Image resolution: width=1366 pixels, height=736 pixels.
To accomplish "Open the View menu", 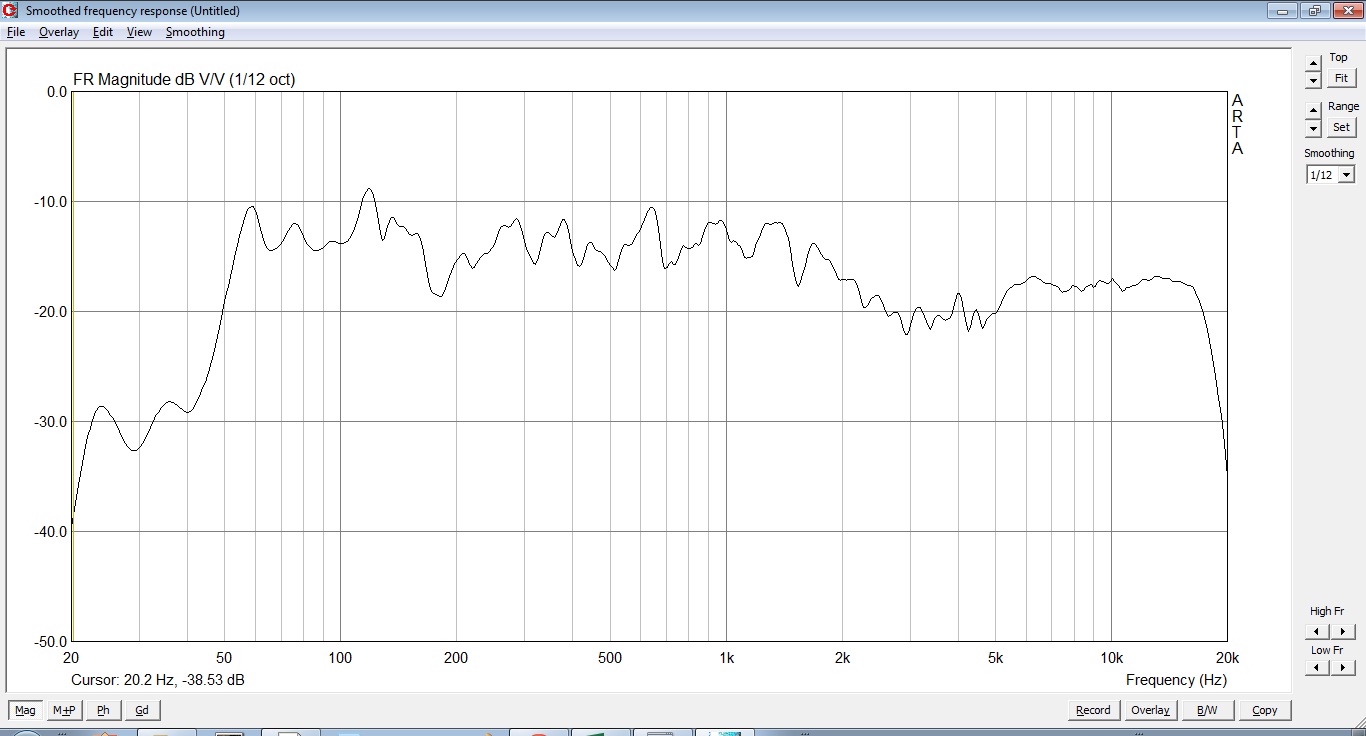I will click(139, 32).
